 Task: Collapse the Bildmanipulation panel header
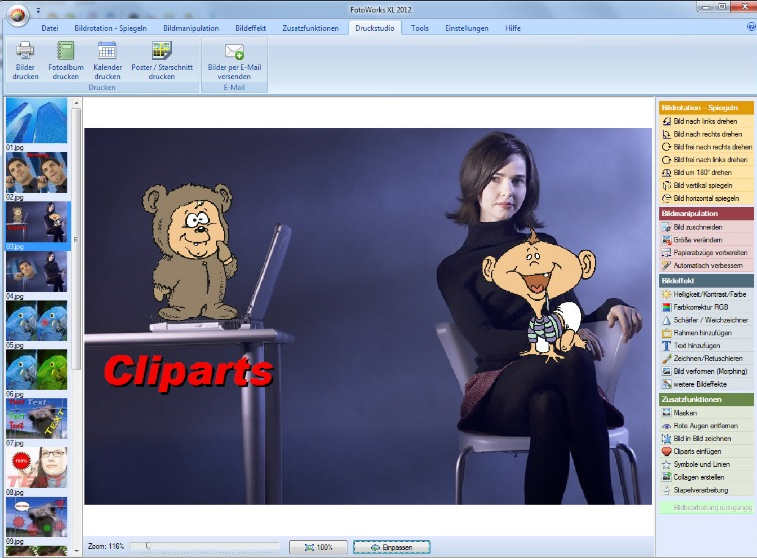coord(706,213)
